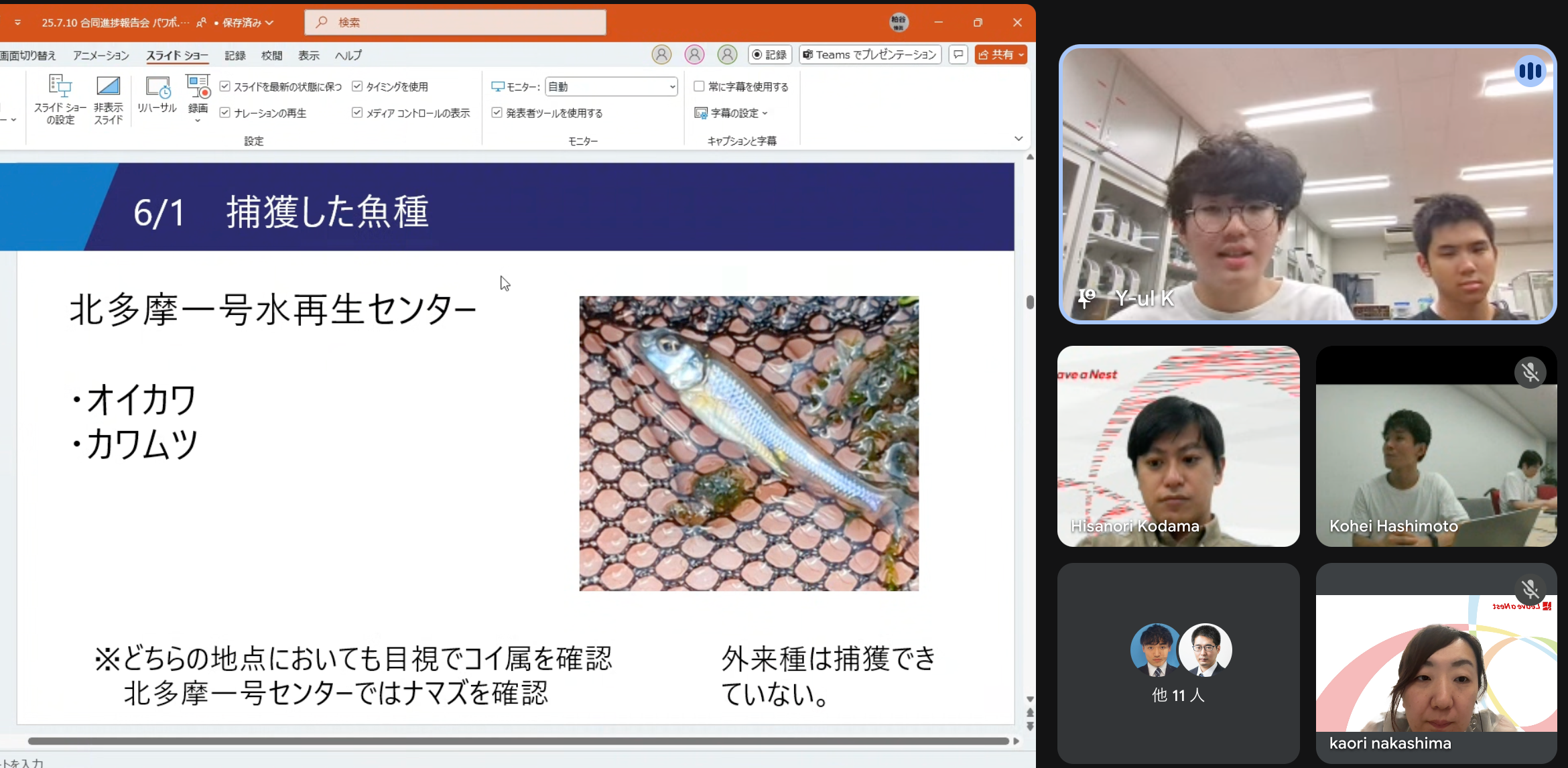The image size is (1568, 768).
Task: Open the モニター 自動 combo box
Action: [x=611, y=86]
